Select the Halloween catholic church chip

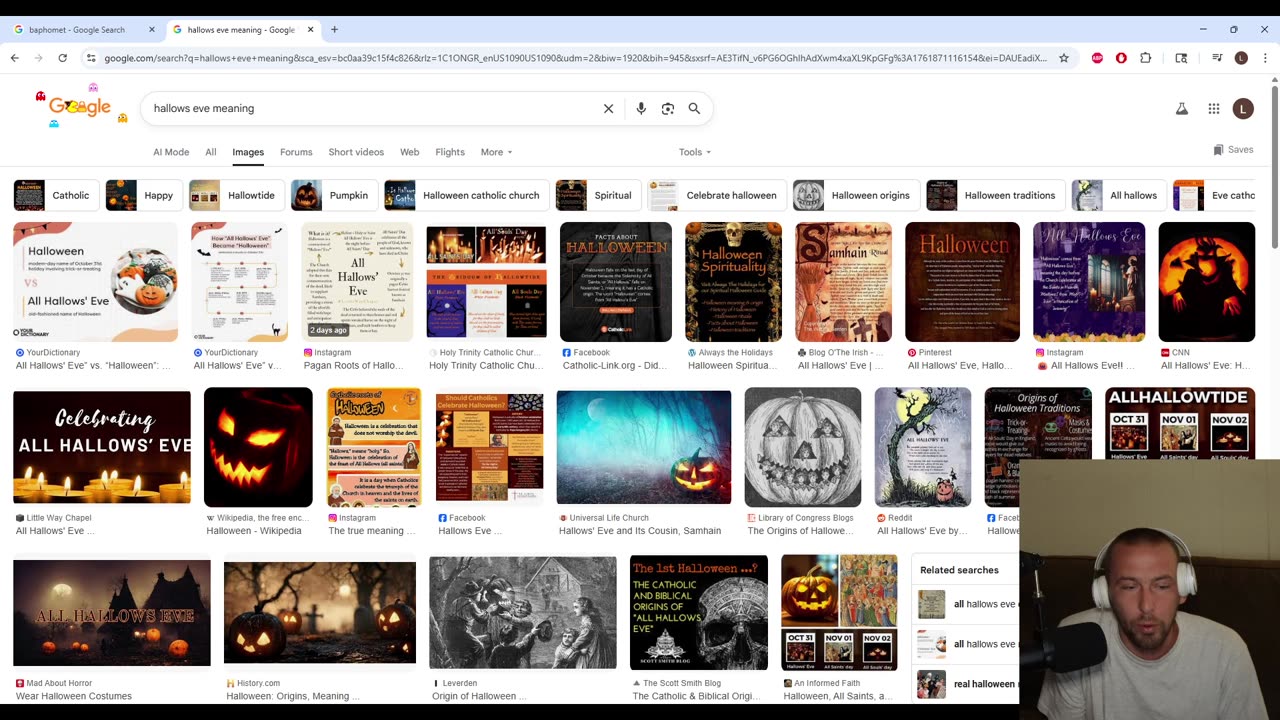(466, 195)
